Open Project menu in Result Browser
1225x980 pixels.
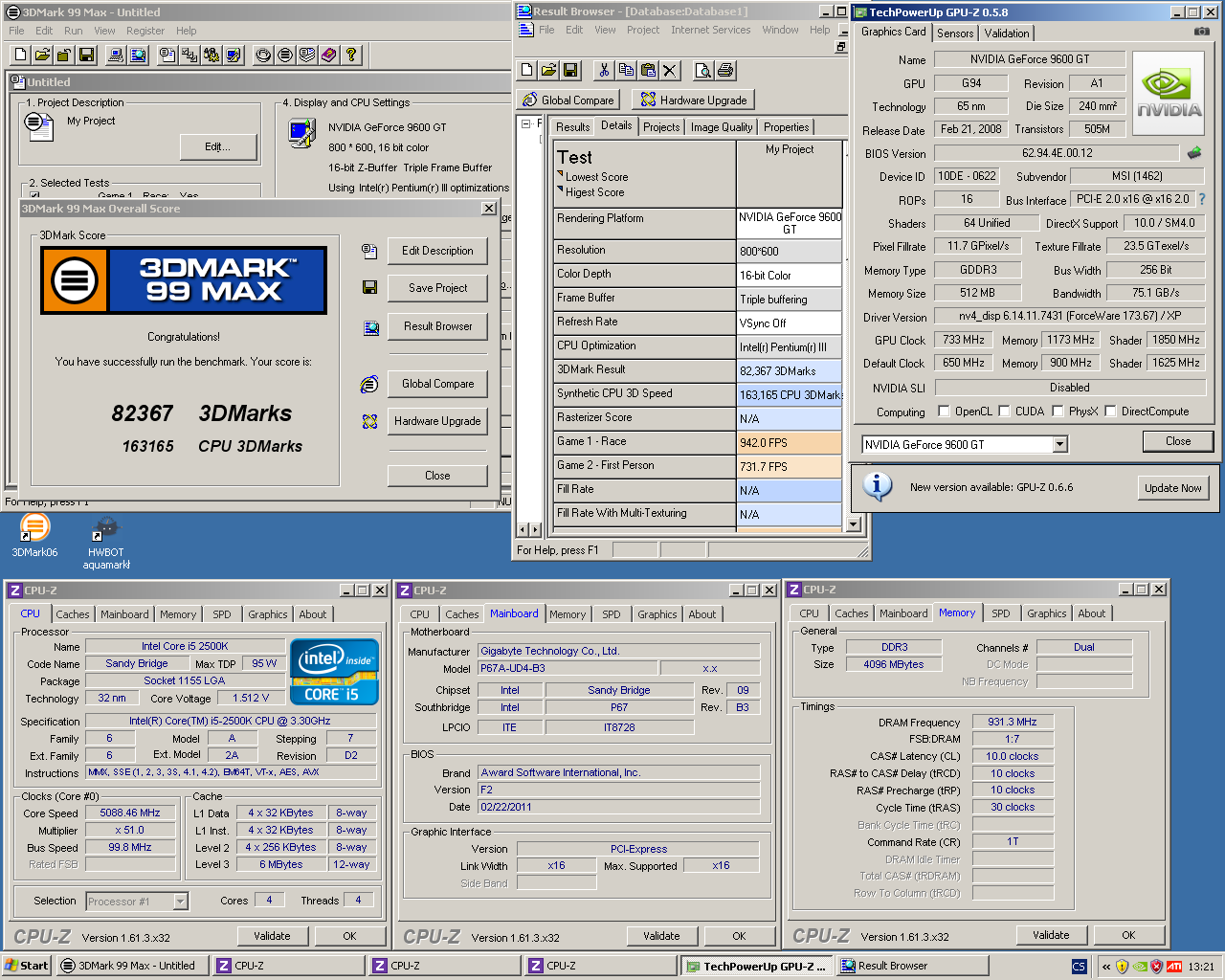pyautogui.click(x=643, y=30)
